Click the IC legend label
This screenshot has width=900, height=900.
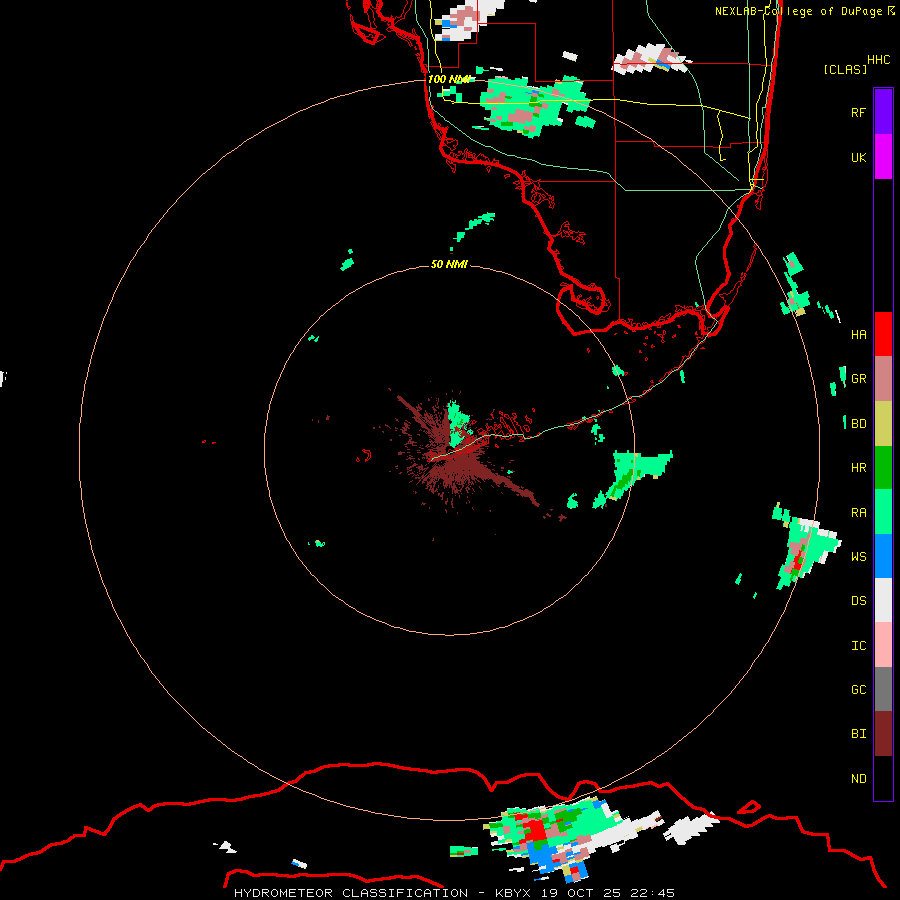[859, 646]
